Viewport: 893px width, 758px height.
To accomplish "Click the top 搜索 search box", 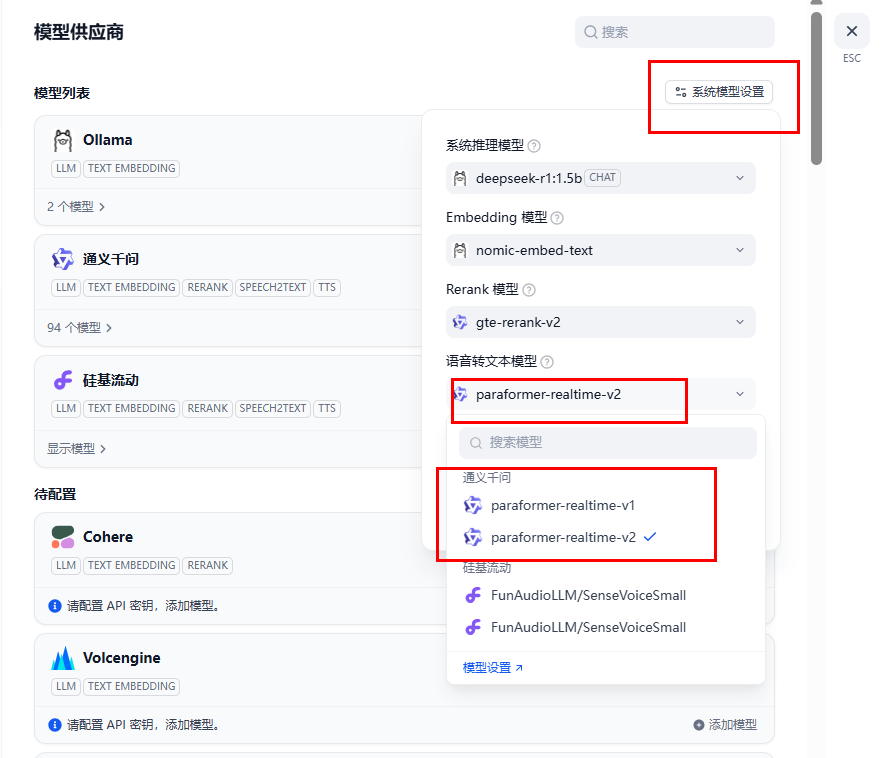I will pyautogui.click(x=674, y=32).
